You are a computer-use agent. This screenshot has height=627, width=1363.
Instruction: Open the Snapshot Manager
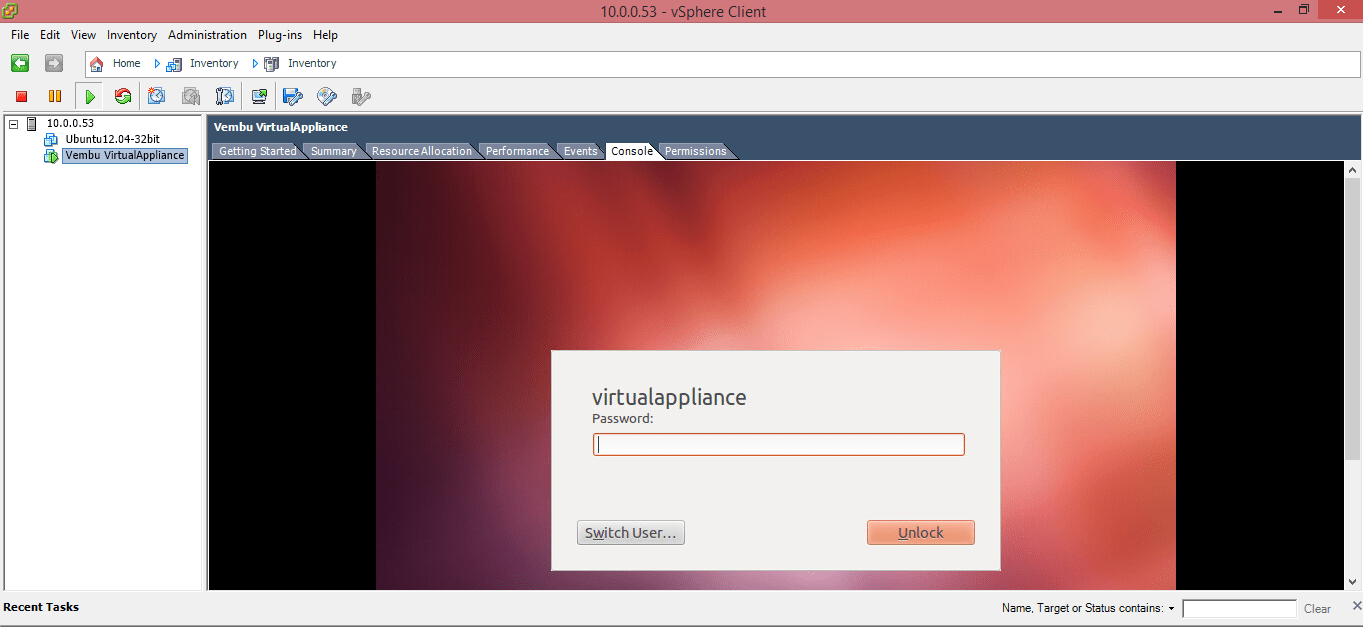coord(224,95)
